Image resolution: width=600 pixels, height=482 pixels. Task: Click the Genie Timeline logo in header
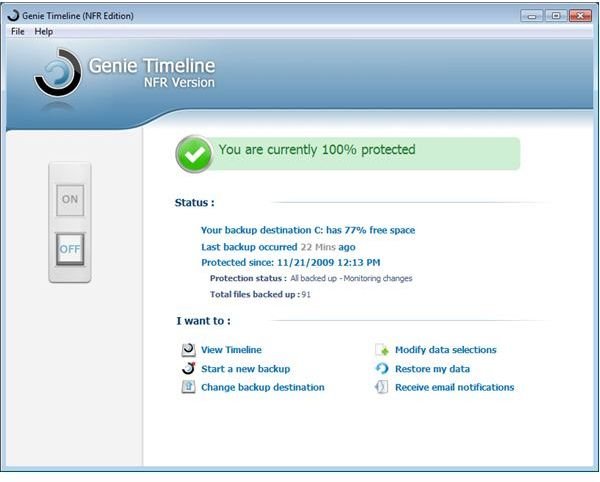(58, 73)
